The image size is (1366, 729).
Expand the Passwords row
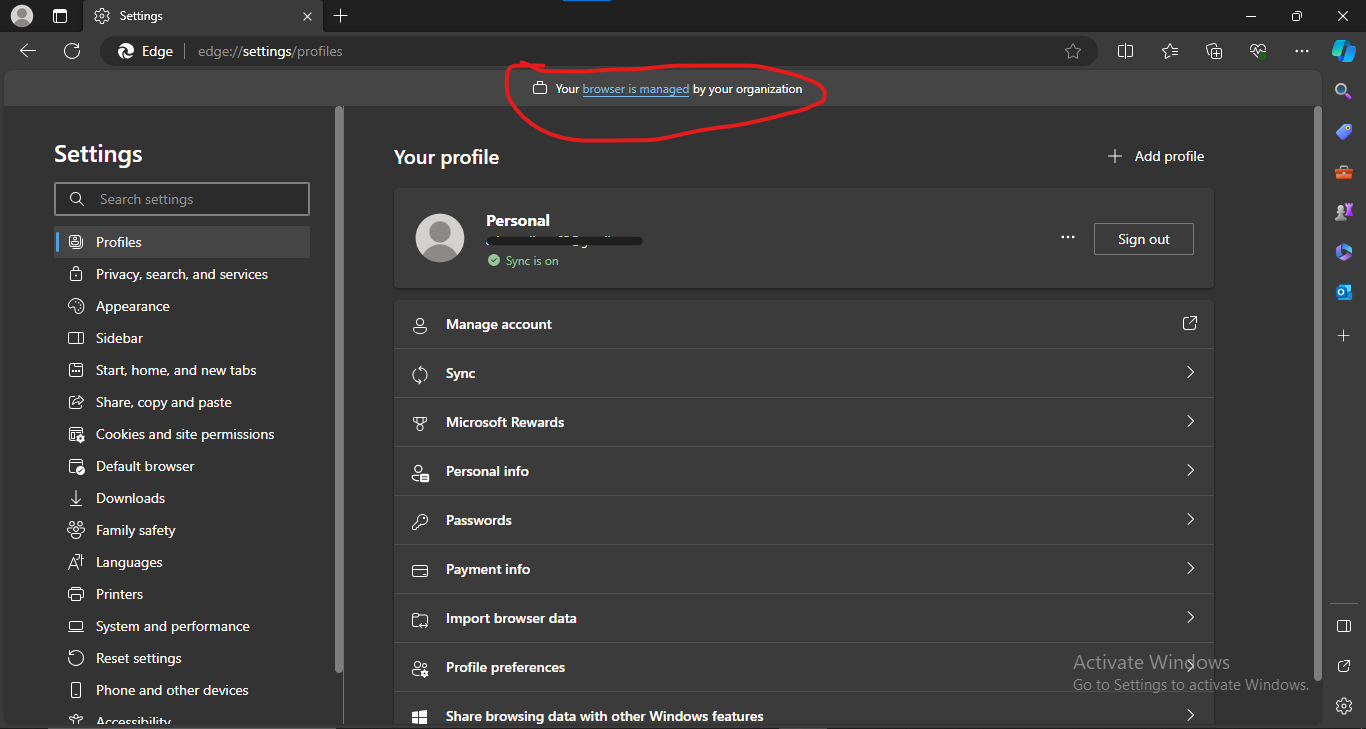tap(804, 520)
